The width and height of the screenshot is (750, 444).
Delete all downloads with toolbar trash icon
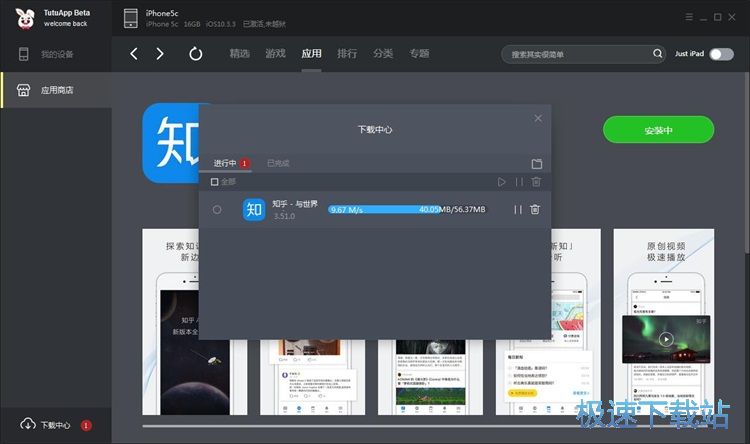(536, 182)
